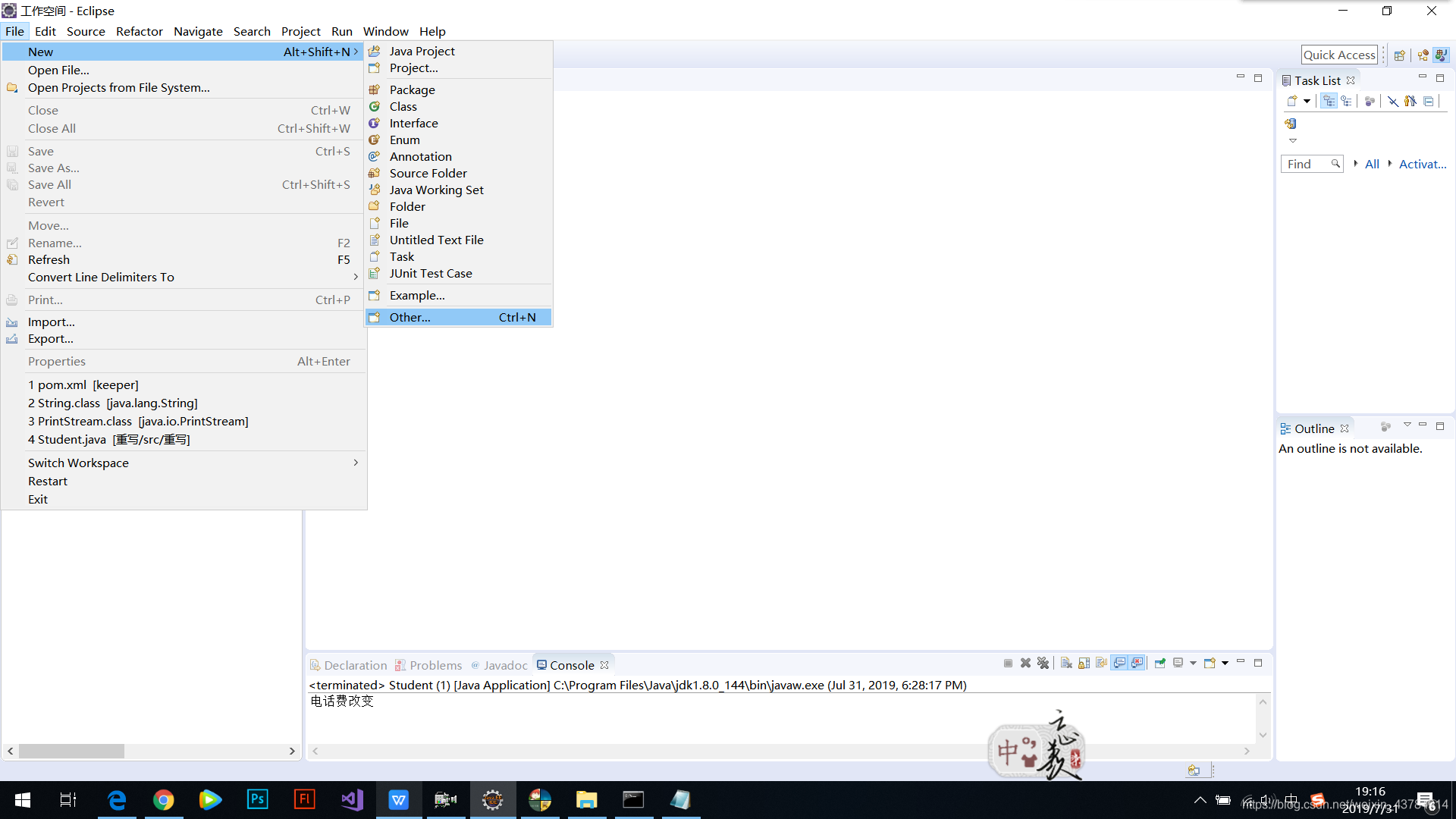Open Chrome from Windows taskbar
The height and width of the screenshot is (819, 1456).
coord(163,800)
